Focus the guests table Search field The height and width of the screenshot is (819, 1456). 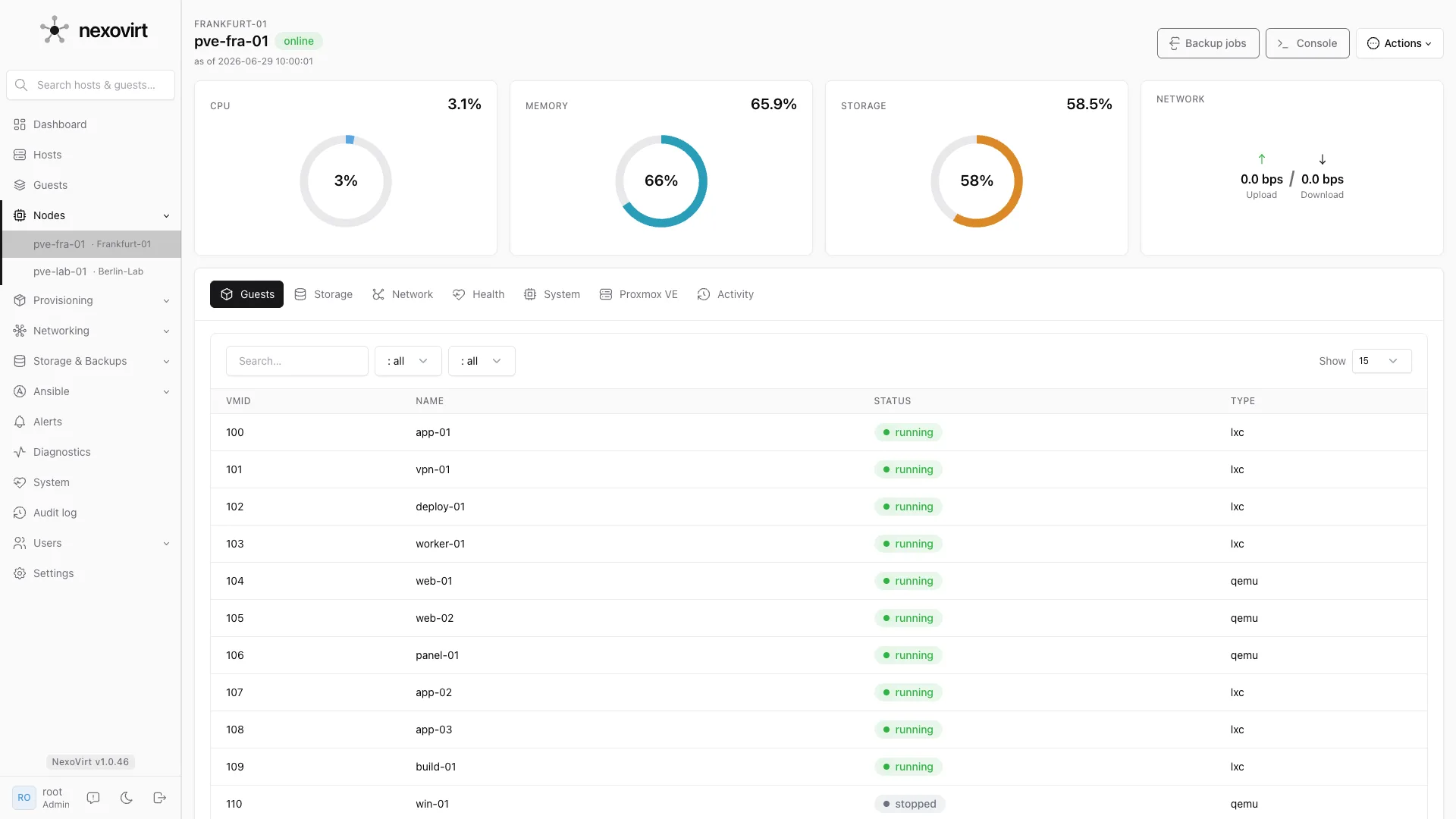pyautogui.click(x=297, y=361)
